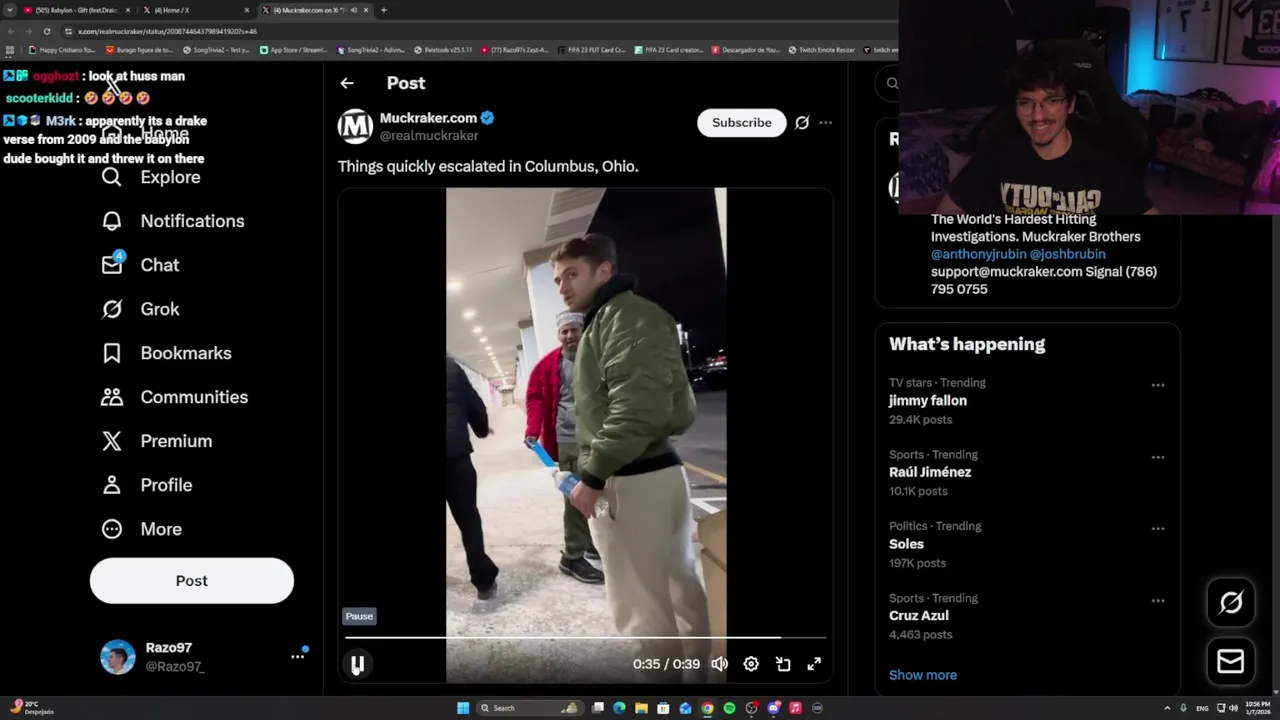Open a new browser tab

pyautogui.click(x=384, y=10)
